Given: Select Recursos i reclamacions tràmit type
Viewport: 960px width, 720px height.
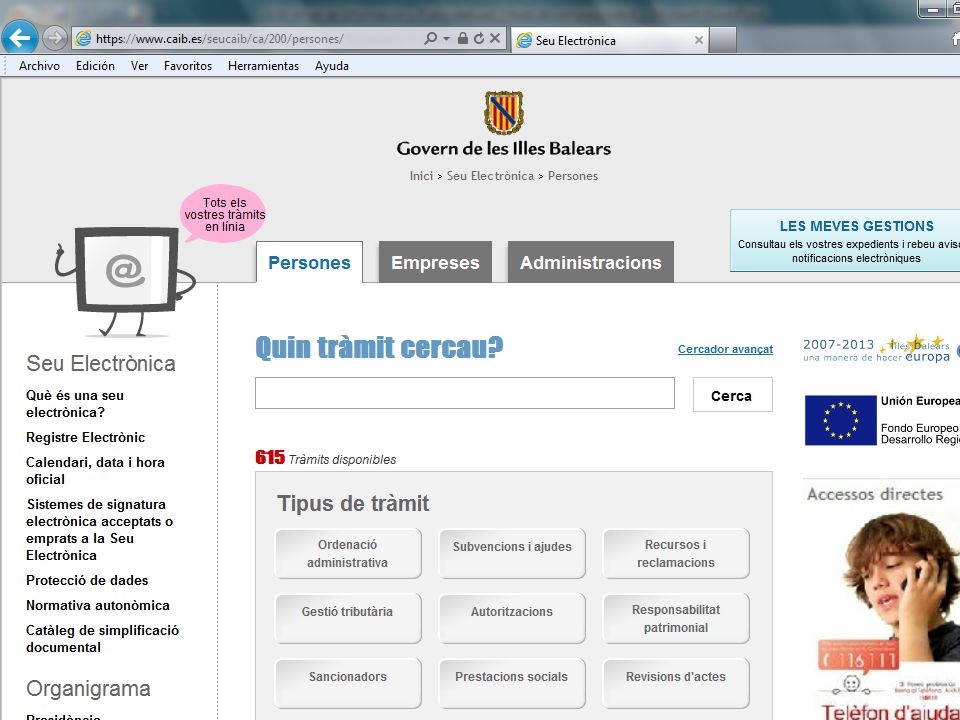Looking at the screenshot, I should coord(676,553).
